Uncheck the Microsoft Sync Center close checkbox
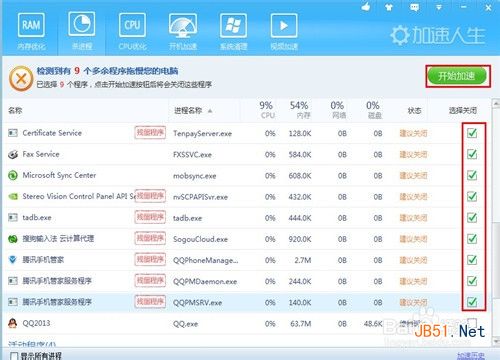 (x=472, y=175)
